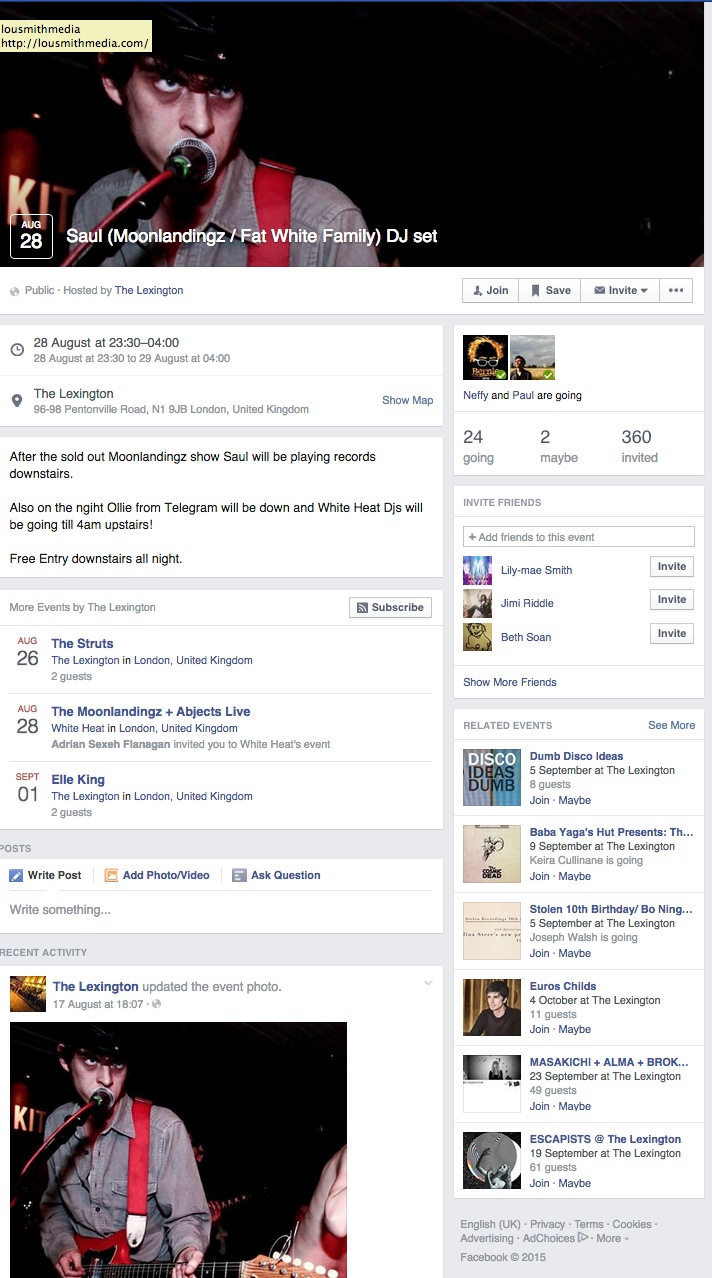Save this event with bookmark button

point(550,290)
